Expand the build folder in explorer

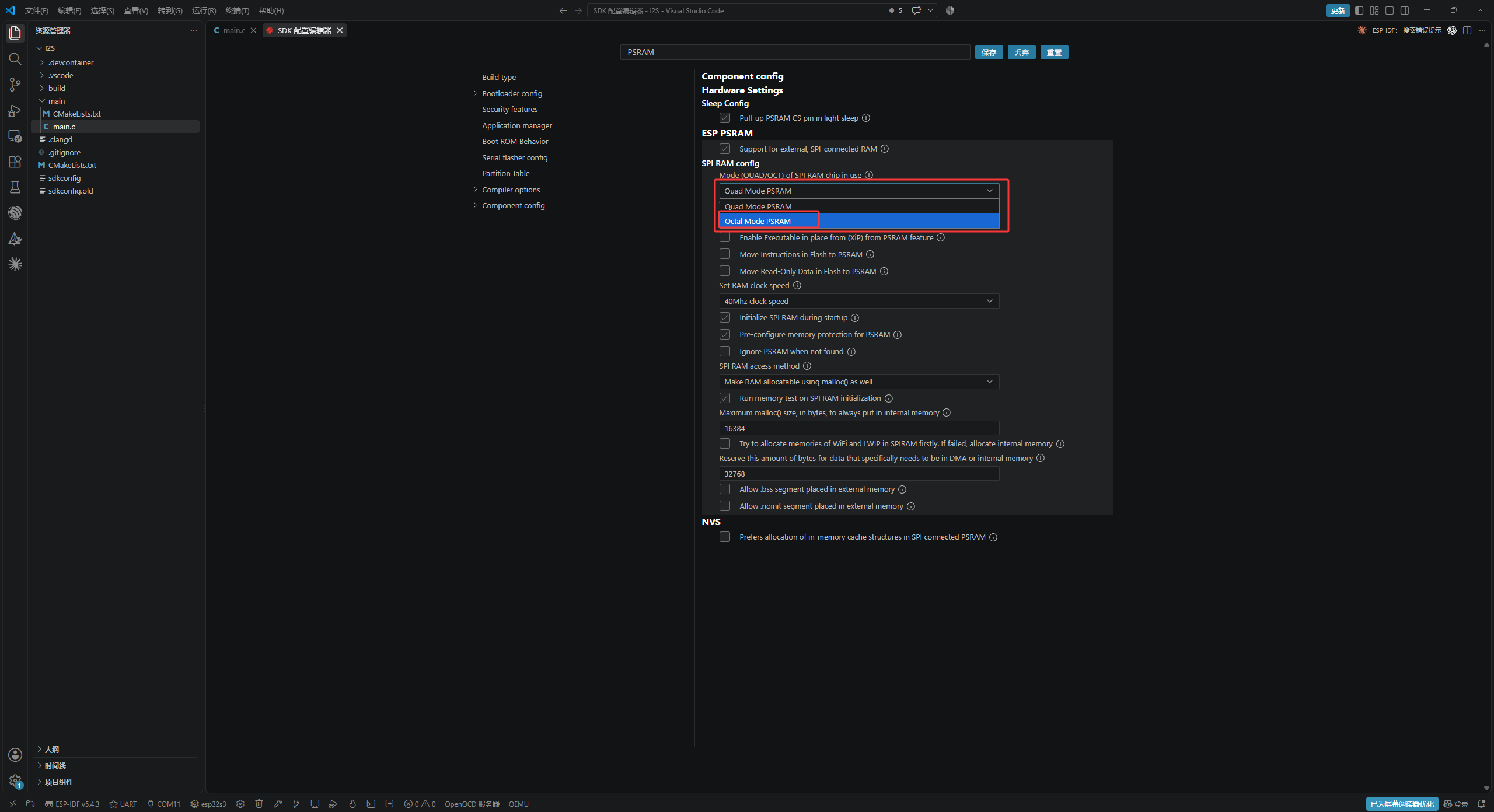(x=57, y=88)
